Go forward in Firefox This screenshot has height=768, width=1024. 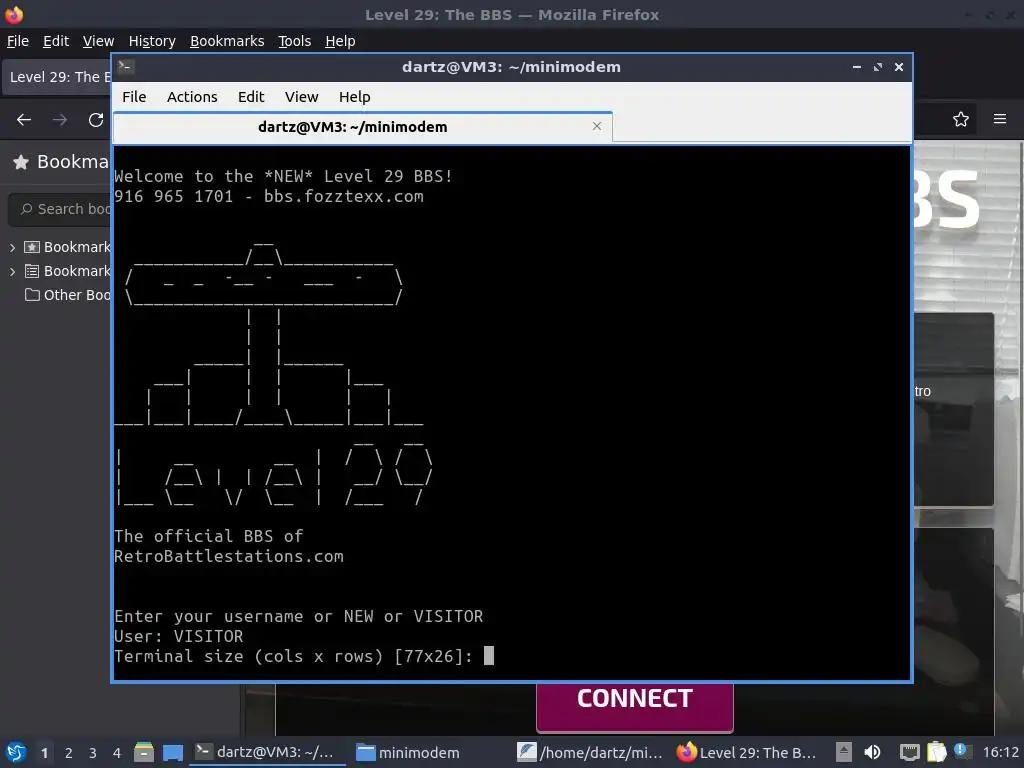point(60,120)
